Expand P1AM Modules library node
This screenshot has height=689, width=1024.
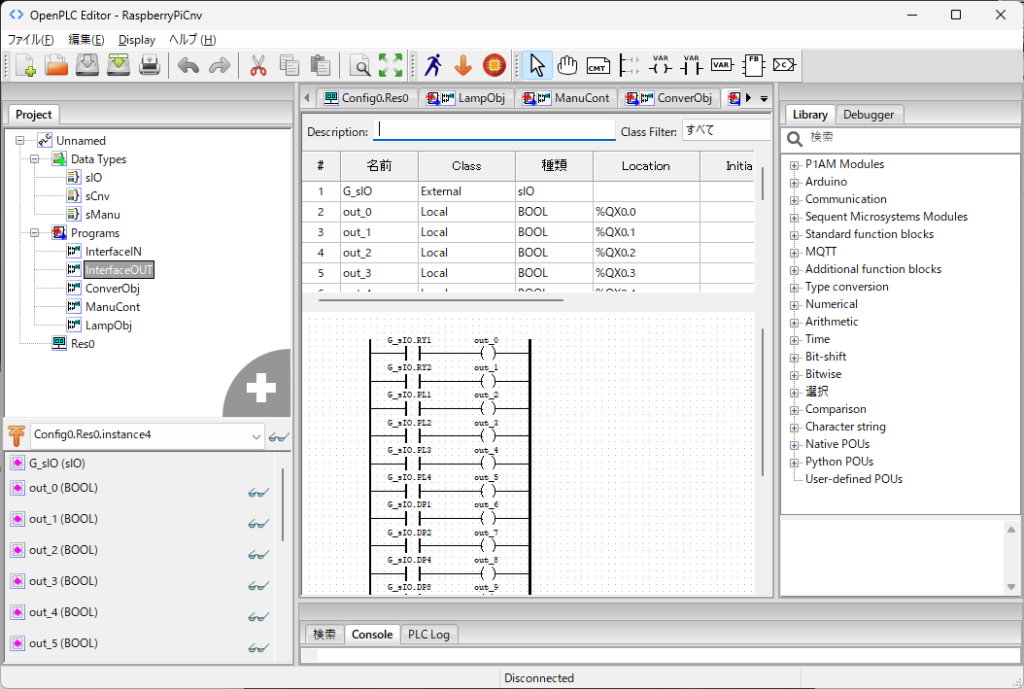click(x=794, y=165)
